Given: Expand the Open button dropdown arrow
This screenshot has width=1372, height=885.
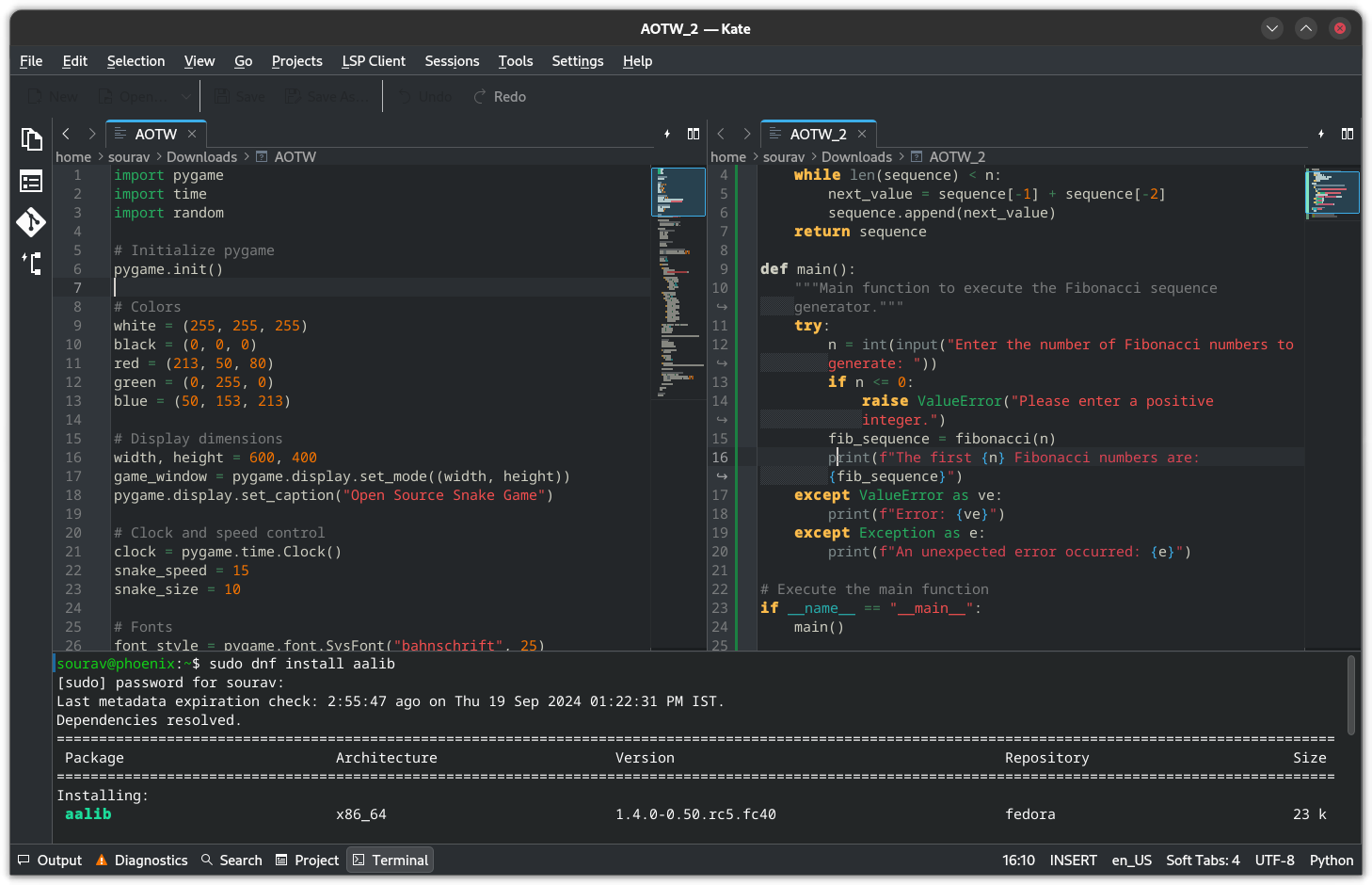Looking at the screenshot, I should 185,95.
